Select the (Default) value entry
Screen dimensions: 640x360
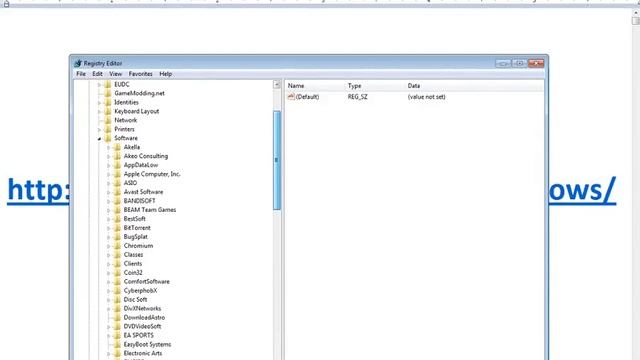click(307, 97)
